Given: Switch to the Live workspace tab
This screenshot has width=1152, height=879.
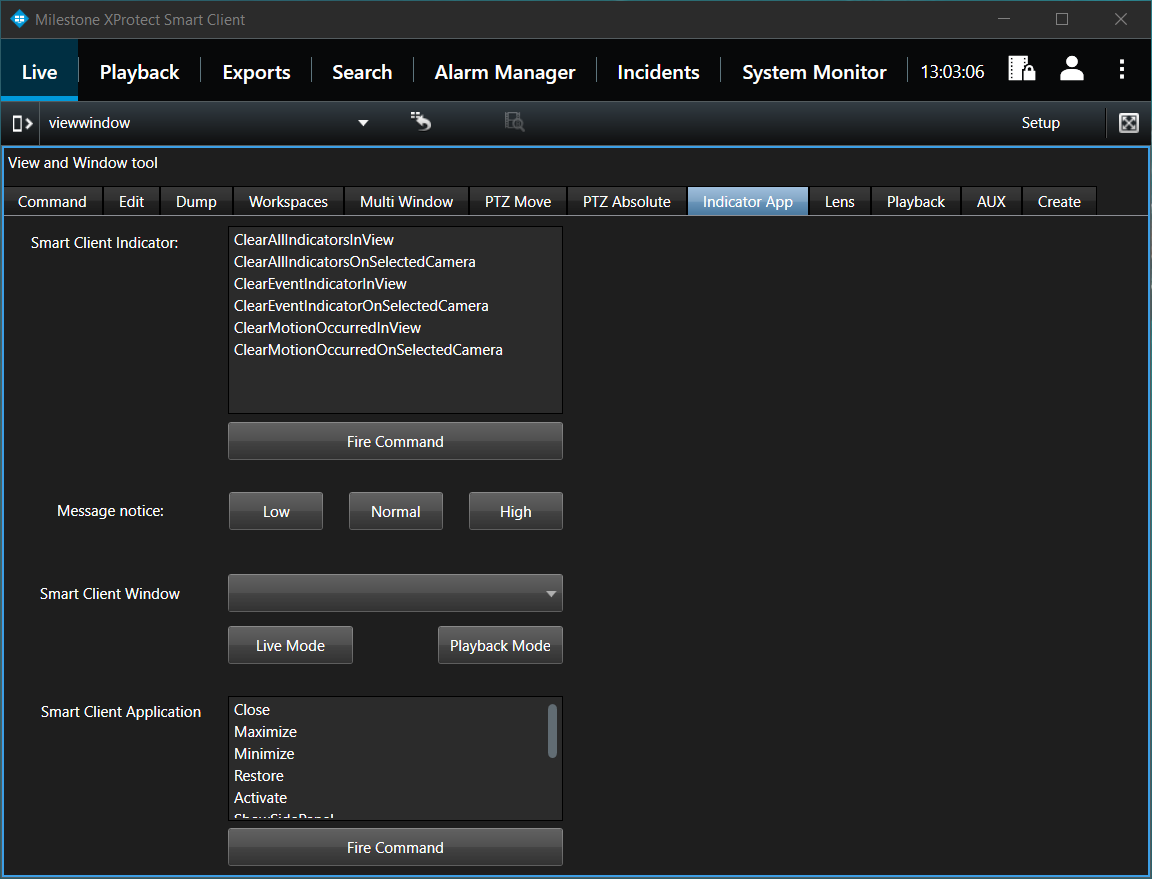Looking at the screenshot, I should tap(40, 71).
